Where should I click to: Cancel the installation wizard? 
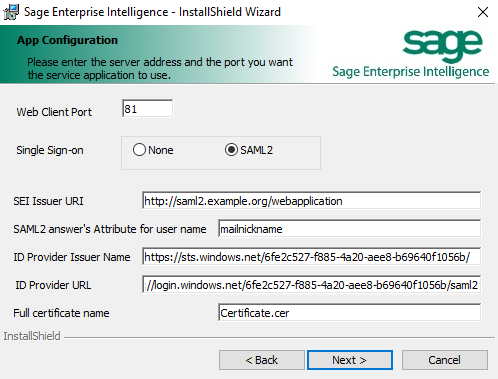point(445,360)
